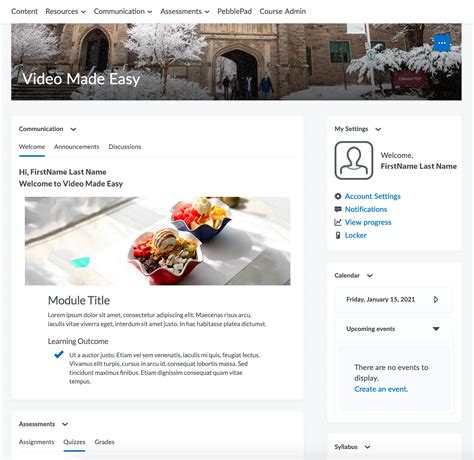Go to next day calendar arrow
Screen dimensions: 474x460
coord(436,299)
